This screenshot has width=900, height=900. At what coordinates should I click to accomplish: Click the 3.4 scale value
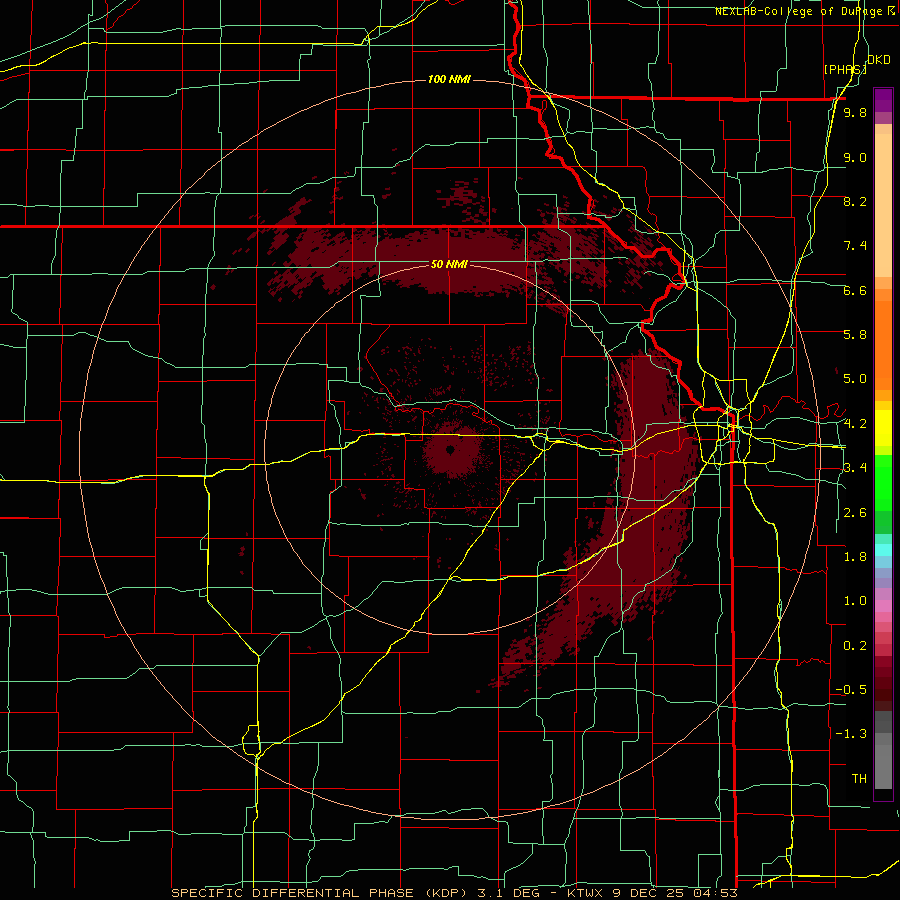click(x=855, y=468)
